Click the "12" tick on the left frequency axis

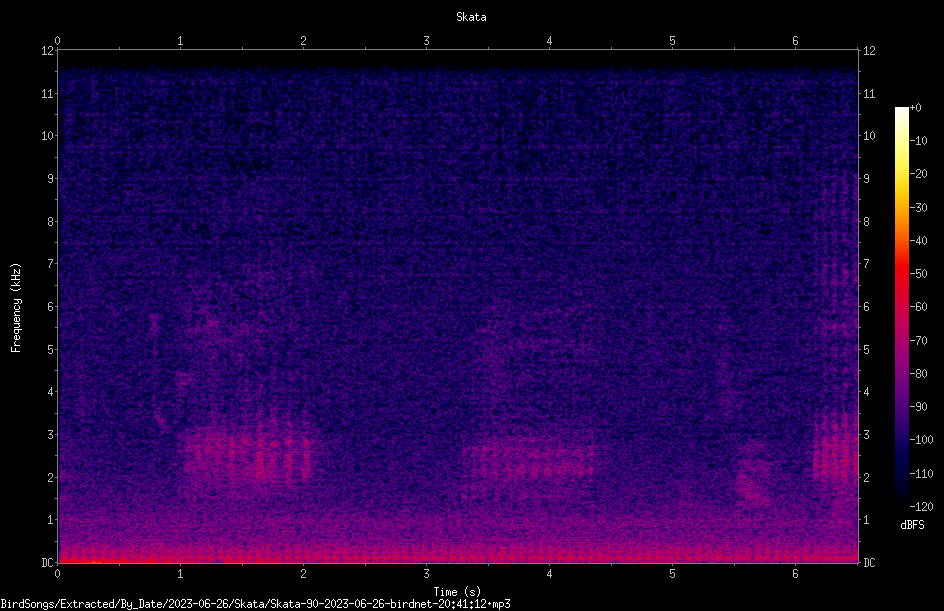coord(48,51)
